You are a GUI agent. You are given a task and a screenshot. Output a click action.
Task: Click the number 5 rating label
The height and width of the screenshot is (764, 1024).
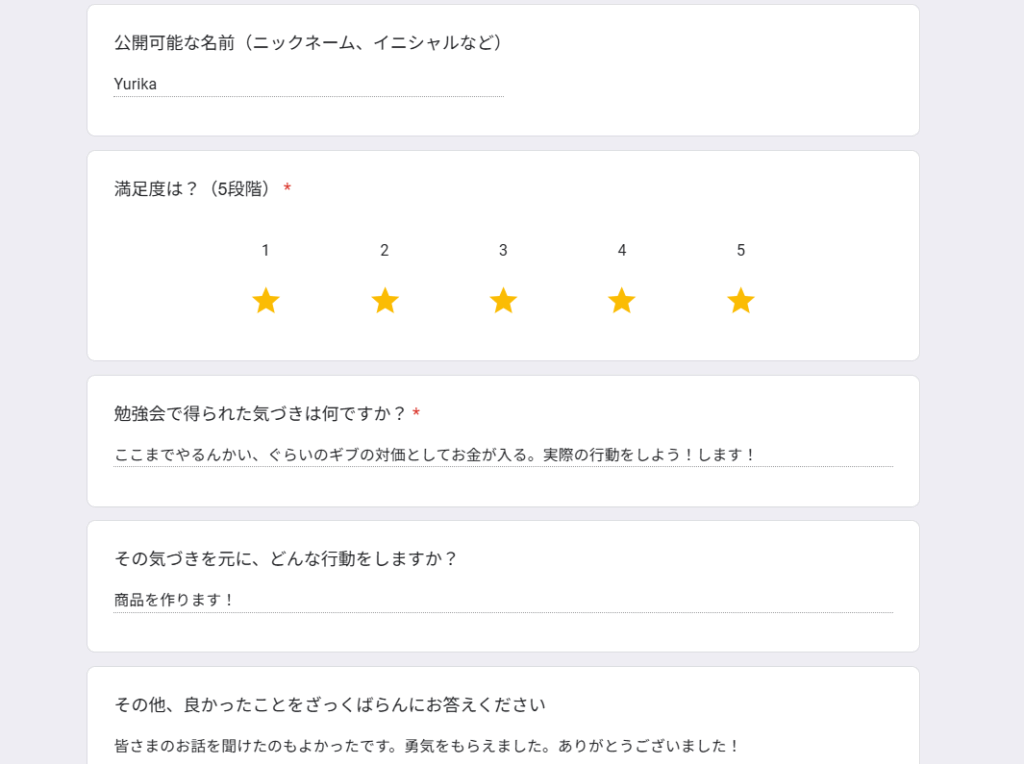coord(741,250)
